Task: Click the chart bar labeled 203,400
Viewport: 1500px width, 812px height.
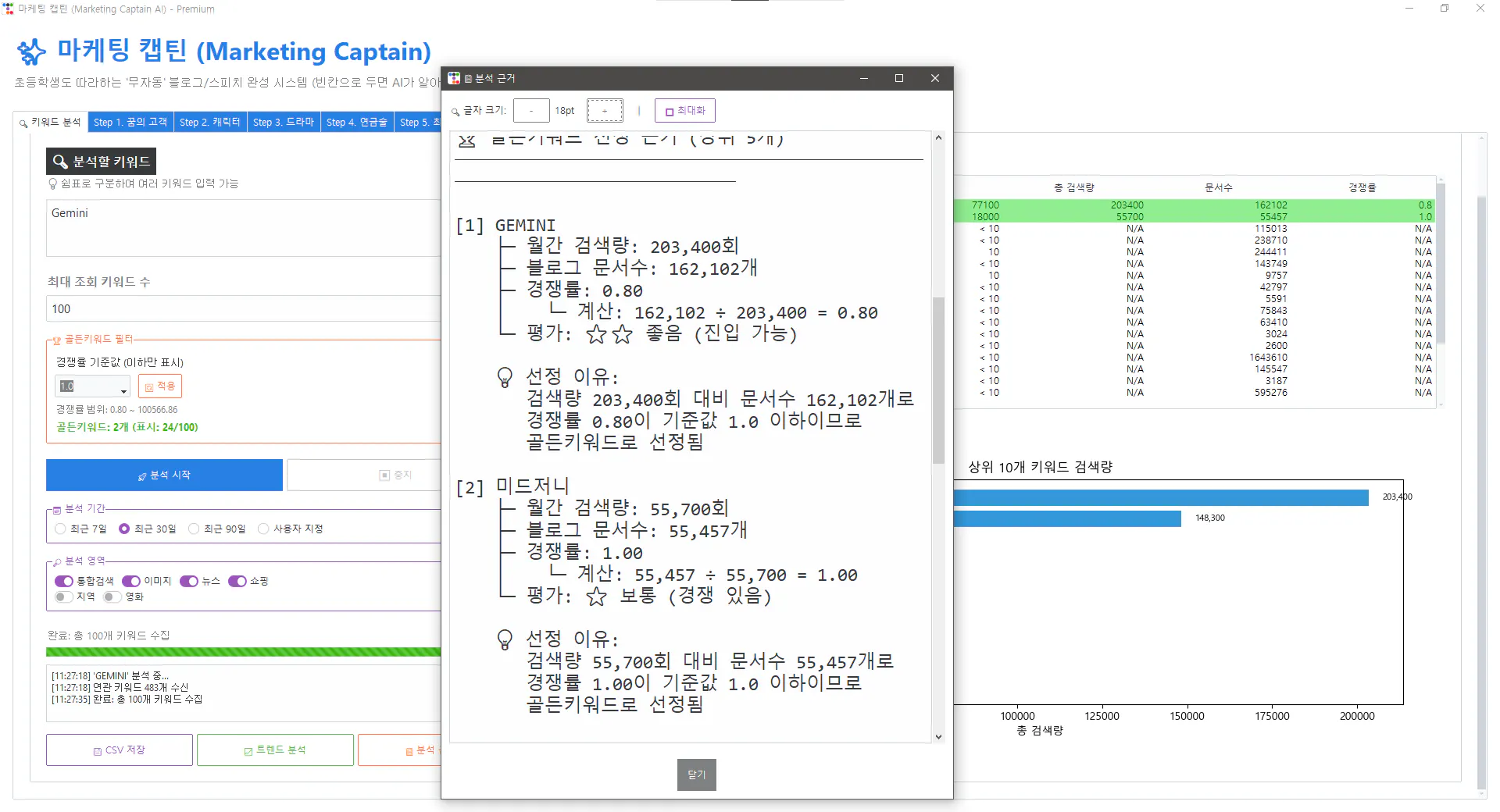Action: [1161, 497]
